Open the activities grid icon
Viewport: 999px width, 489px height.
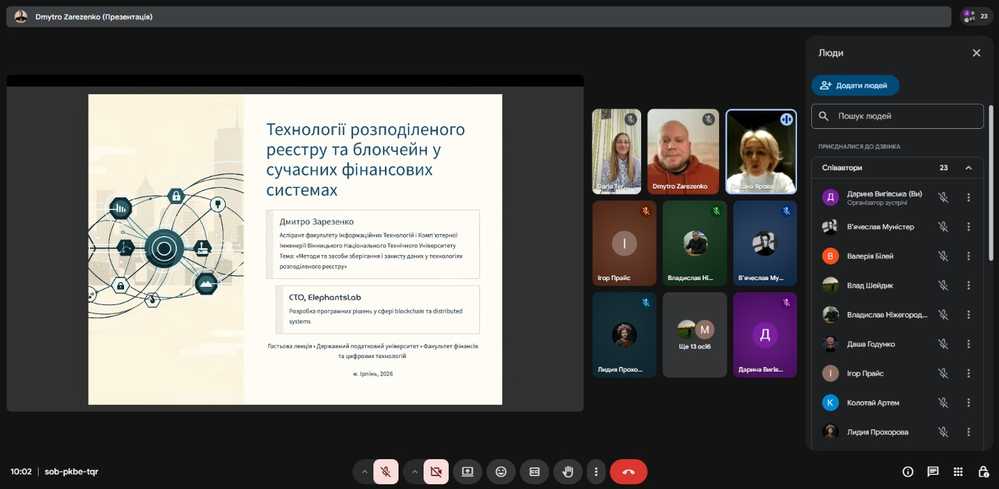(957, 471)
